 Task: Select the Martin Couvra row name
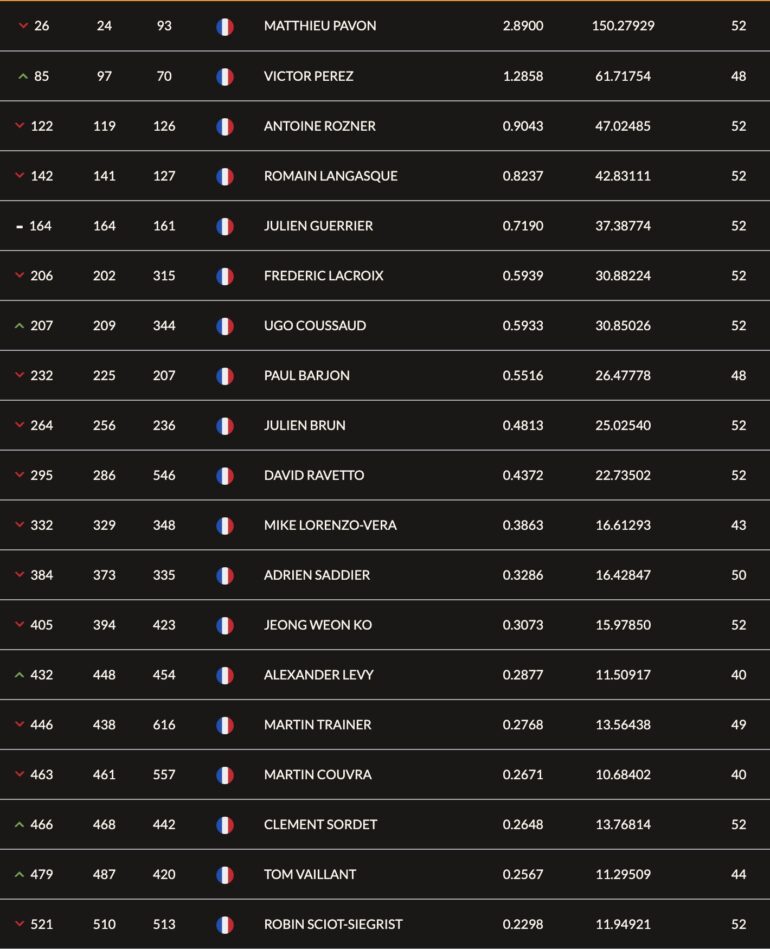317,775
